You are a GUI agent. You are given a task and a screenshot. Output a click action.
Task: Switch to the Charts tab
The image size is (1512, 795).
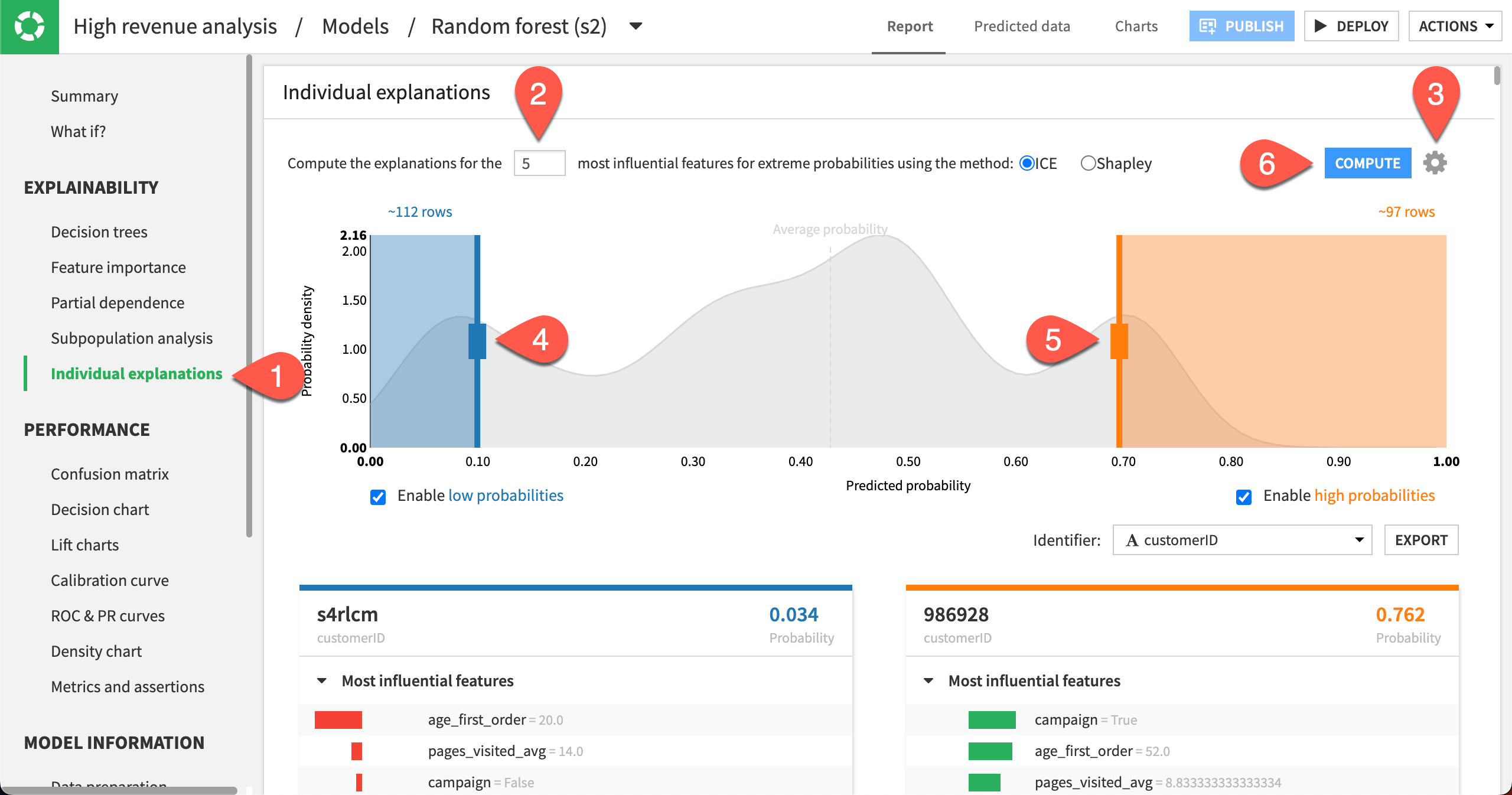click(1136, 27)
